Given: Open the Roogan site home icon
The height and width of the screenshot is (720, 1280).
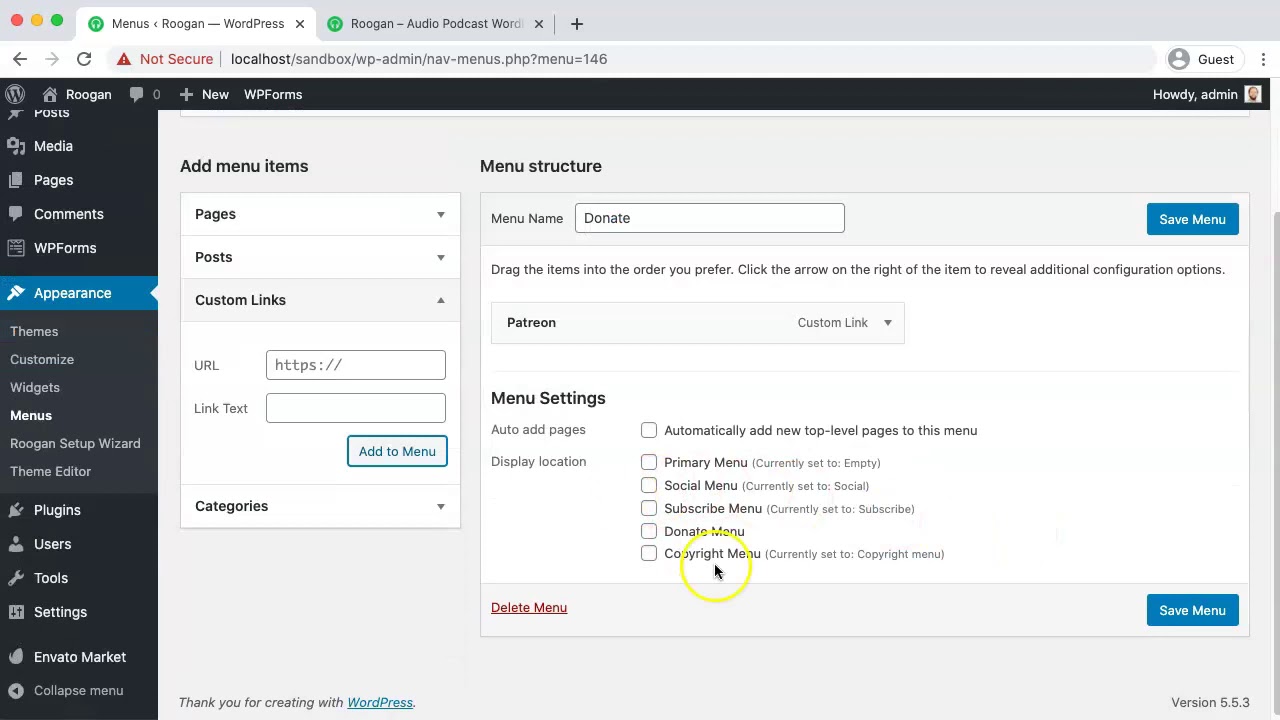Looking at the screenshot, I should point(50,94).
